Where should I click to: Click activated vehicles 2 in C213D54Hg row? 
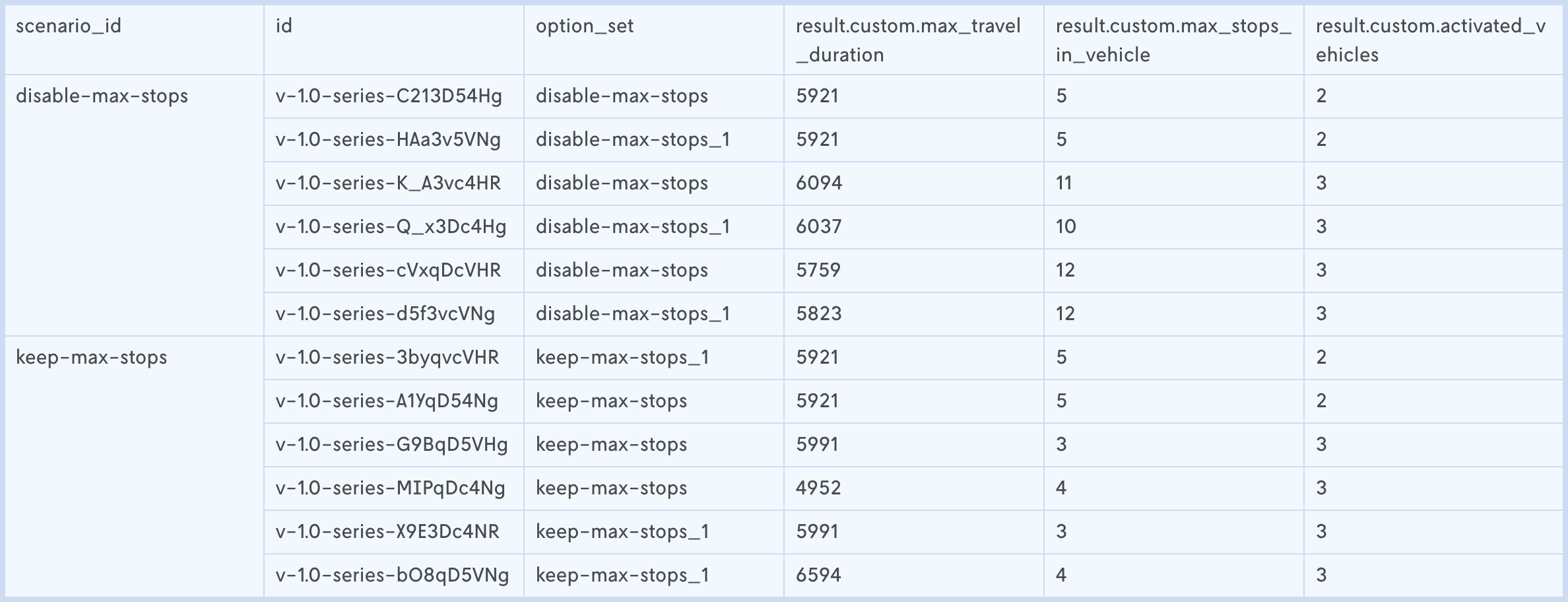(1321, 96)
